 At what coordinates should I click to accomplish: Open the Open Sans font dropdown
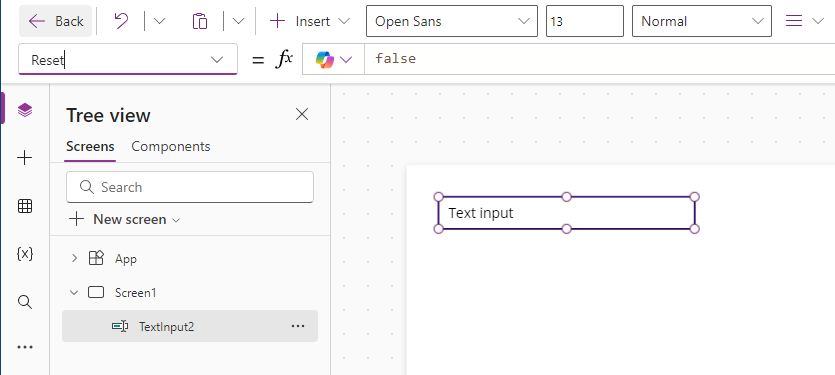[x=452, y=21]
